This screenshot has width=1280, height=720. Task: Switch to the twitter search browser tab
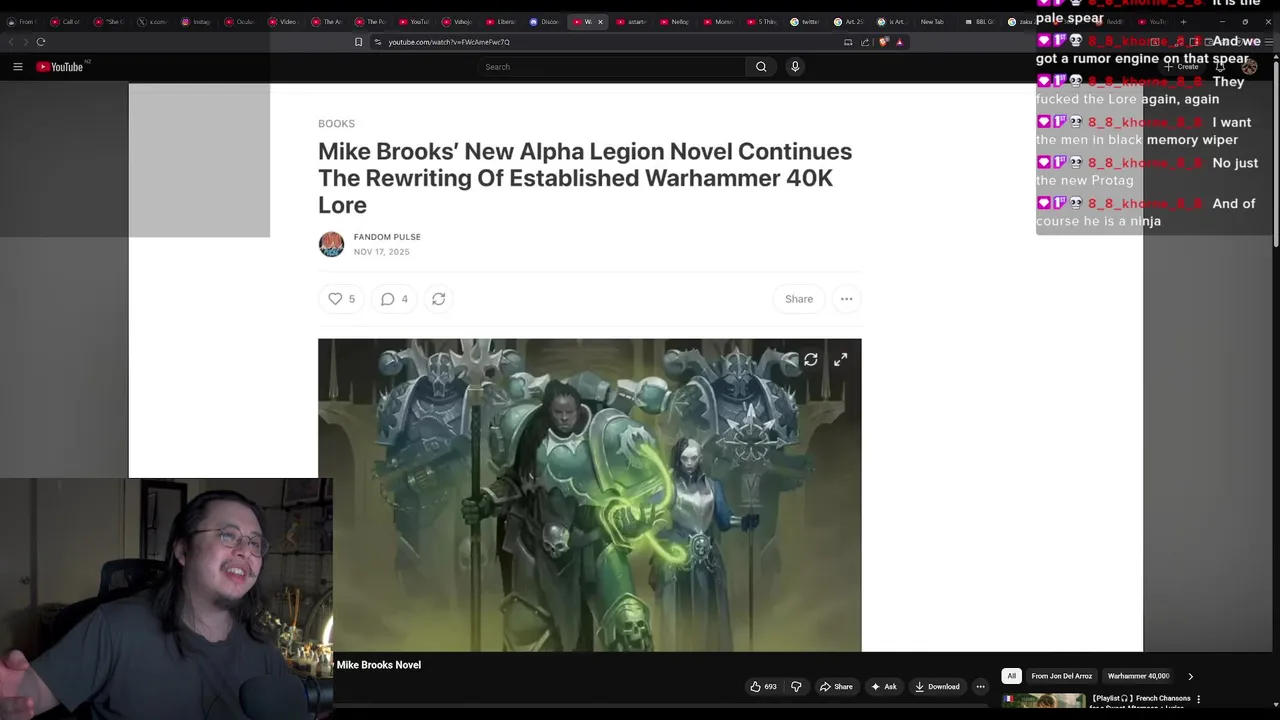[805, 21]
